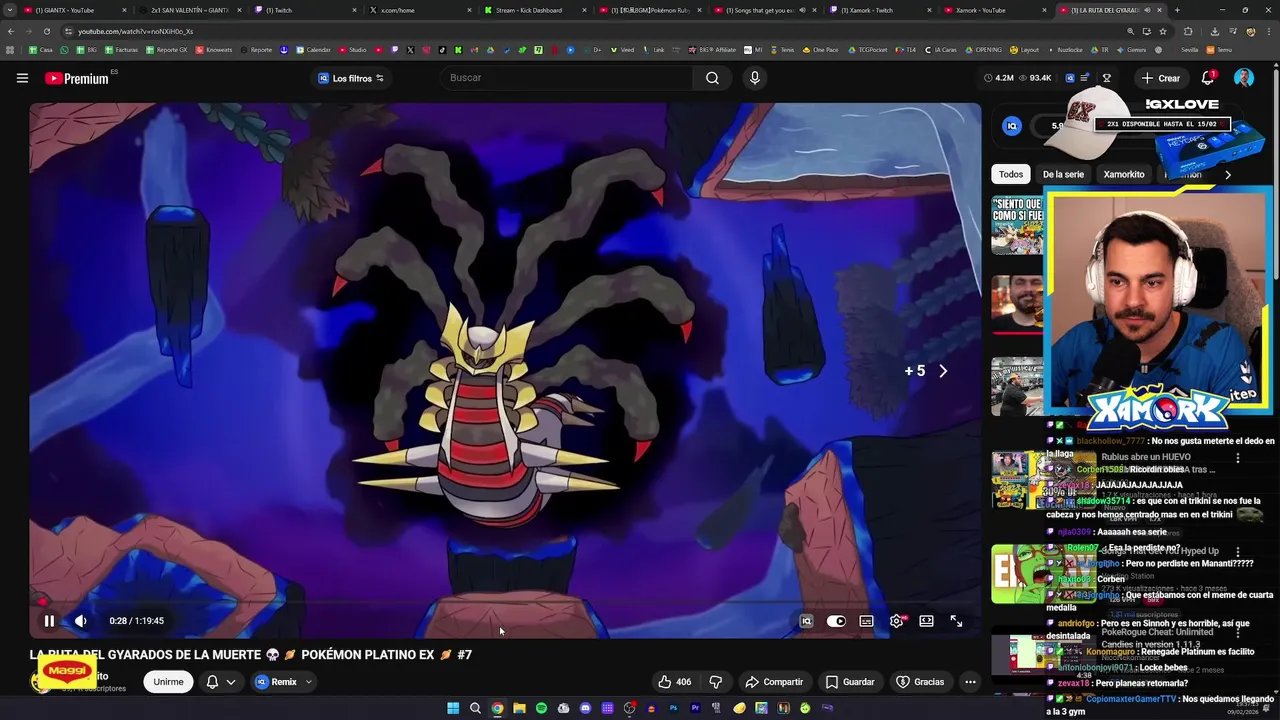Click the browser back arrow
This screenshot has height=720, width=1280.
coord(11,31)
